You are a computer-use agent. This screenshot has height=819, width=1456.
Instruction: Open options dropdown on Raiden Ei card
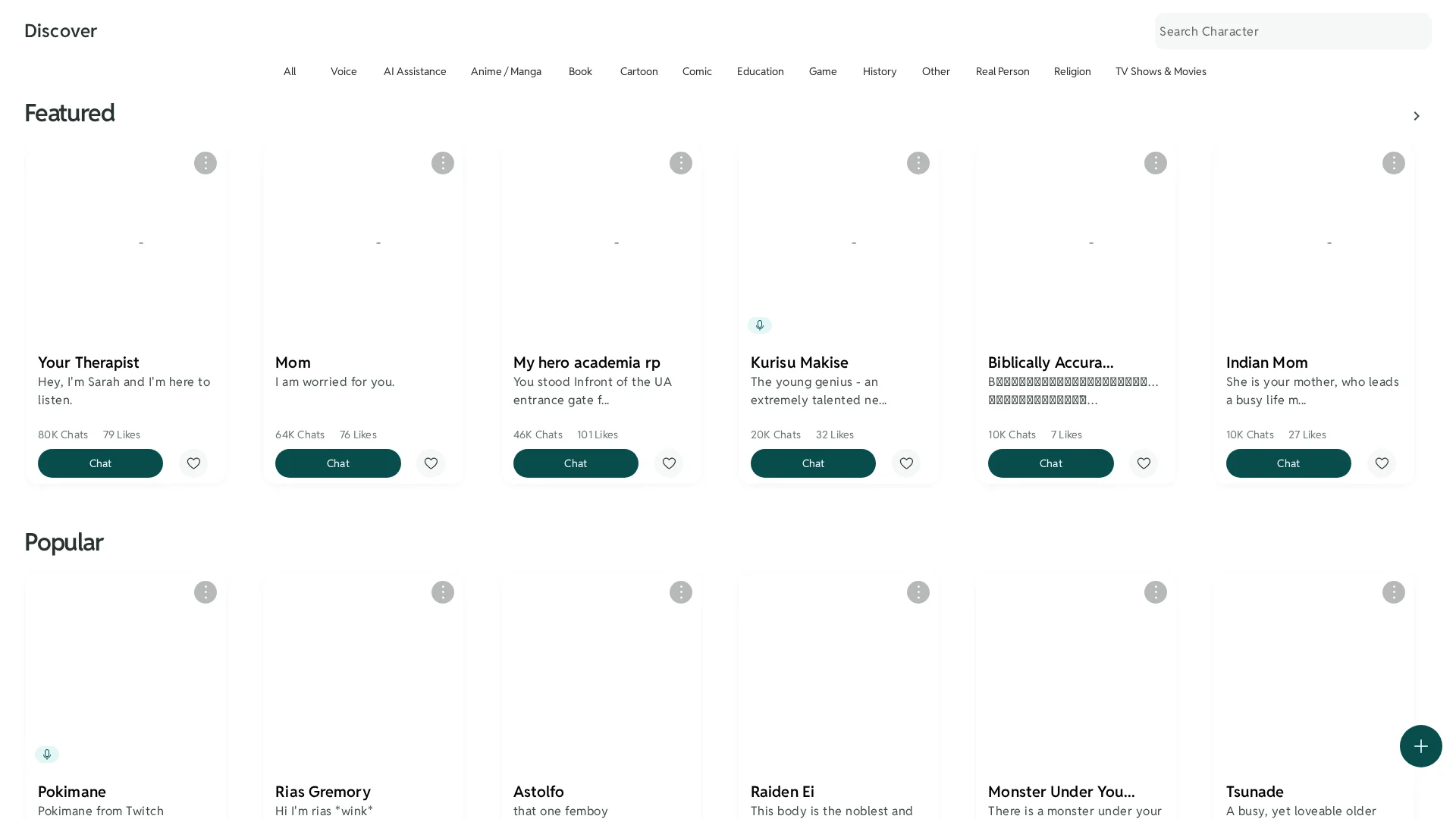(x=918, y=592)
